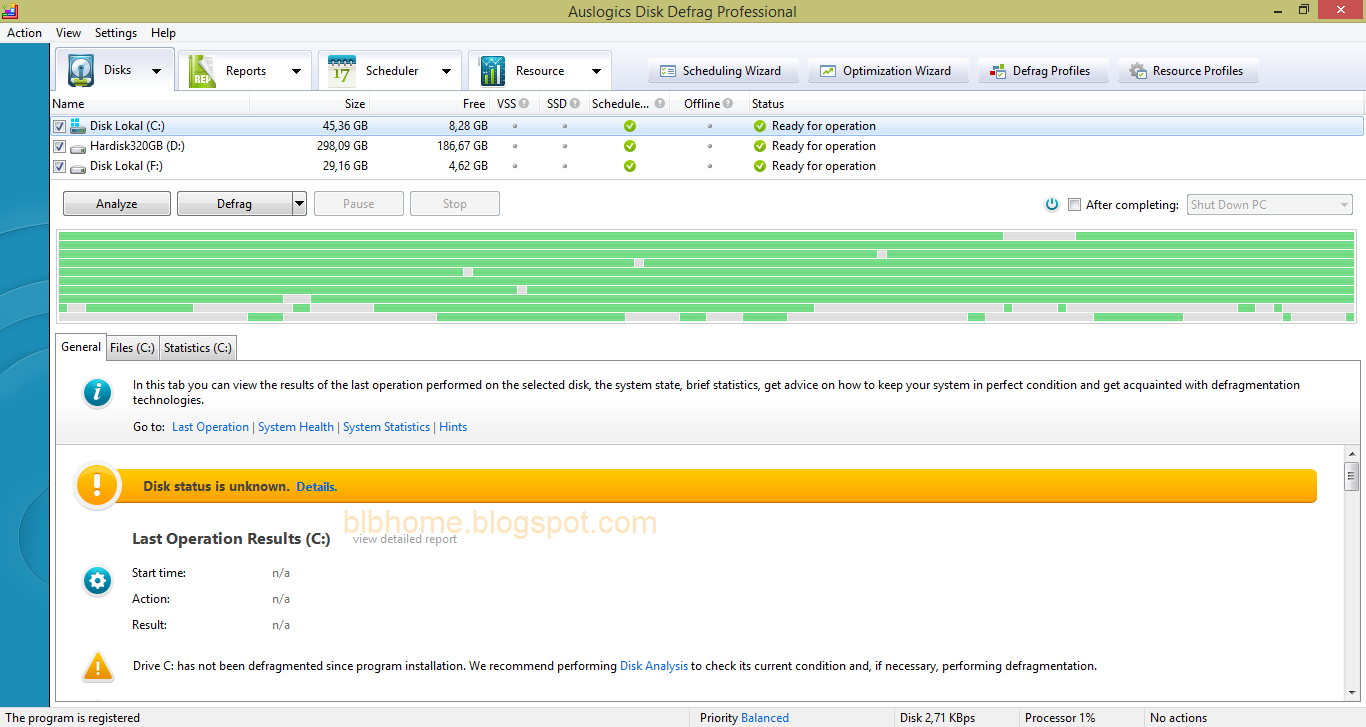Viewport: 1366px width, 727px height.
Task: Click the orange exclamation disk status icon
Action: click(x=97, y=486)
